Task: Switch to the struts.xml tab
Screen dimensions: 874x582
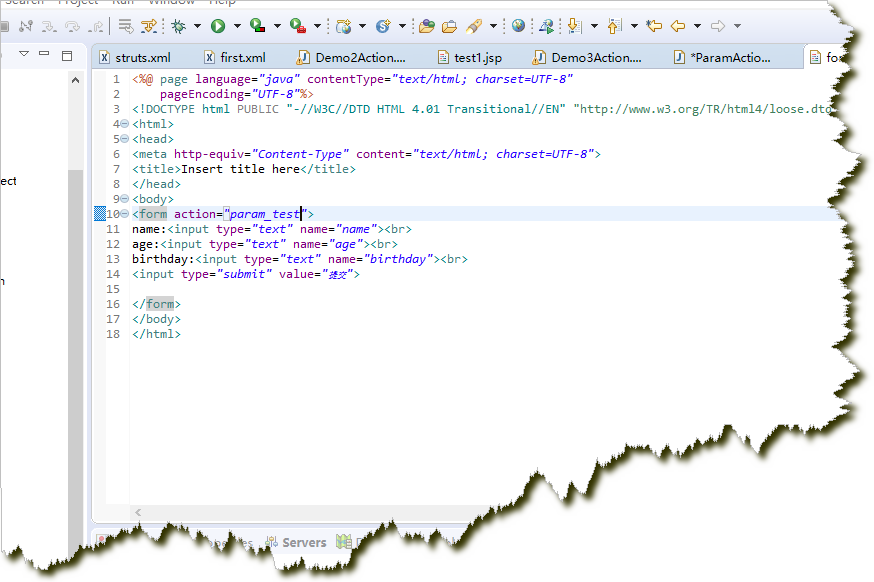Action: (135, 57)
